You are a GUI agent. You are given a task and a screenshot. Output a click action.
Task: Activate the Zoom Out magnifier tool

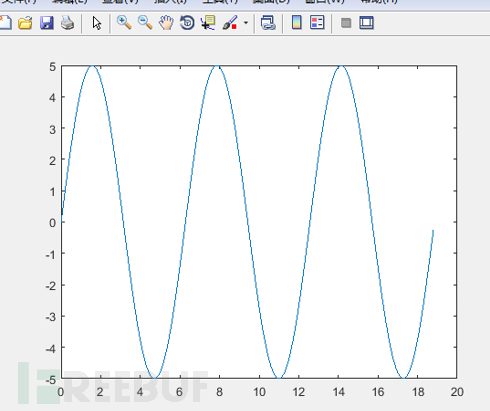click(145, 23)
